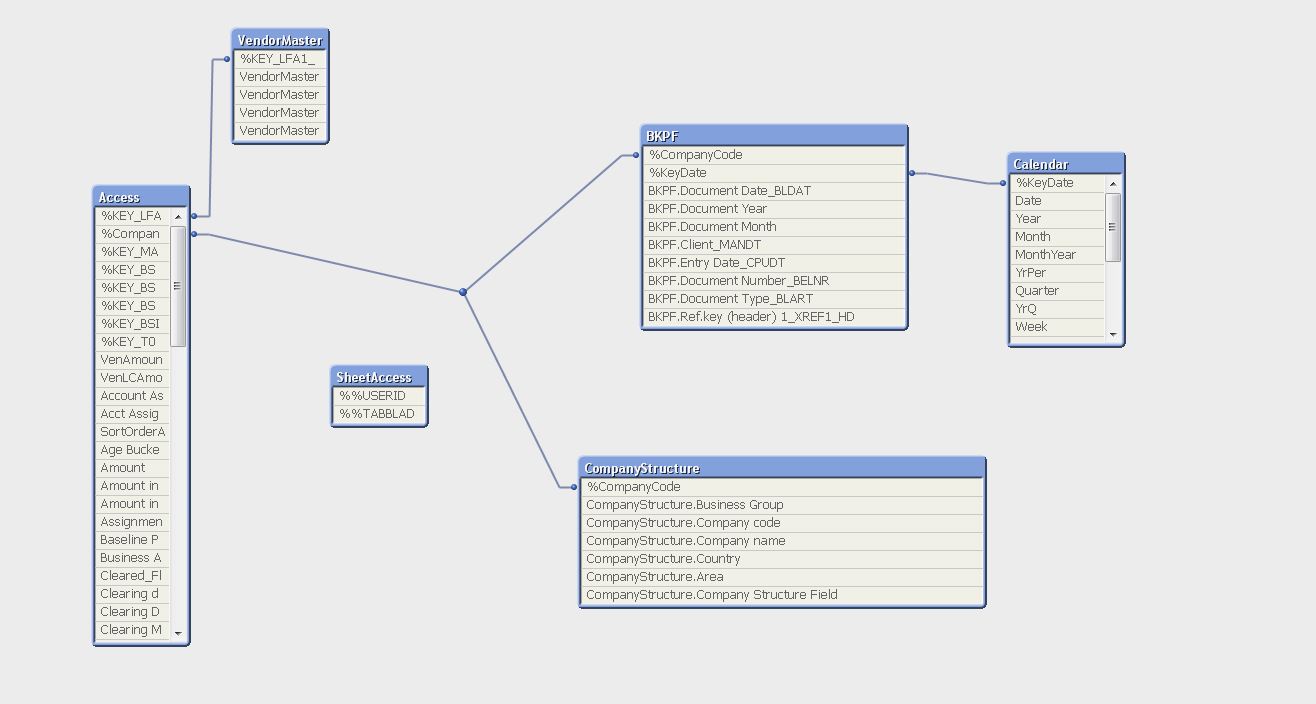The height and width of the screenshot is (704, 1316).
Task: Select VenAmoun field in Access table
Action: [x=134, y=360]
